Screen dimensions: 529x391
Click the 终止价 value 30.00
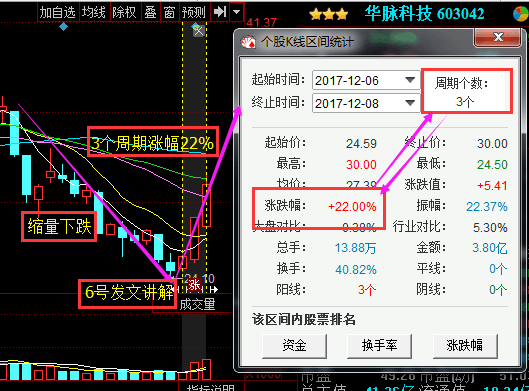coord(492,144)
